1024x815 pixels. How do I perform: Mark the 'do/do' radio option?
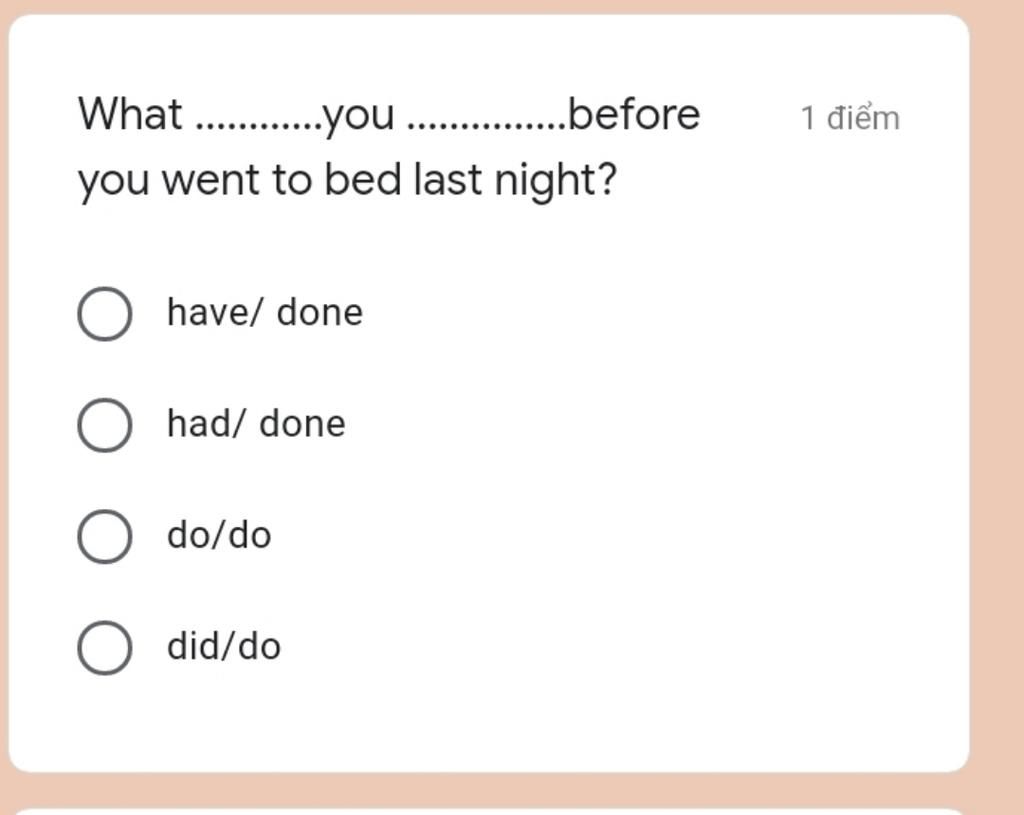pos(104,537)
